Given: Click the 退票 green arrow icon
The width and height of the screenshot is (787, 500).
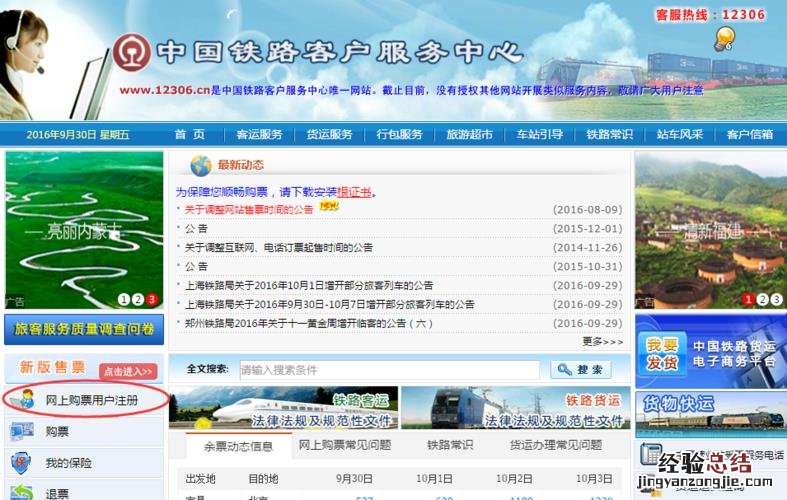Looking at the screenshot, I should tap(21, 492).
